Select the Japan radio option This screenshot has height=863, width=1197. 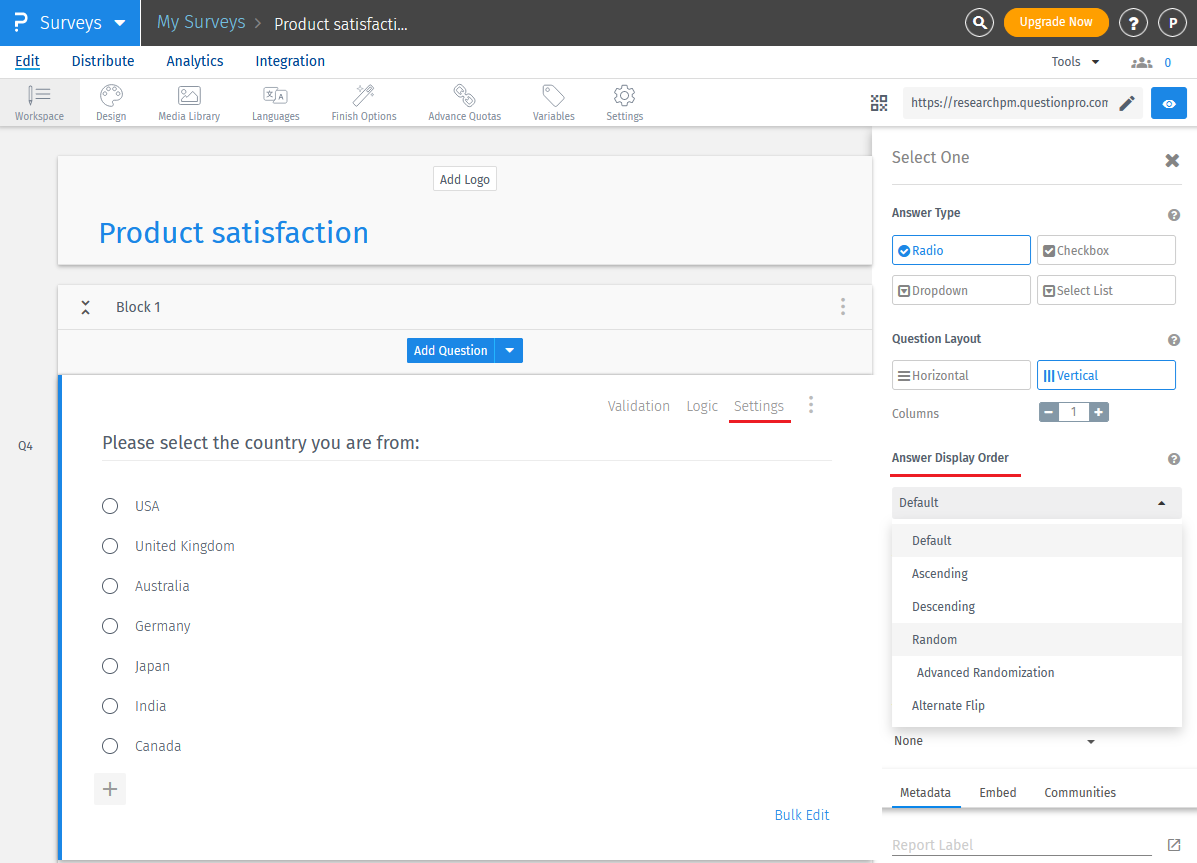(x=111, y=666)
